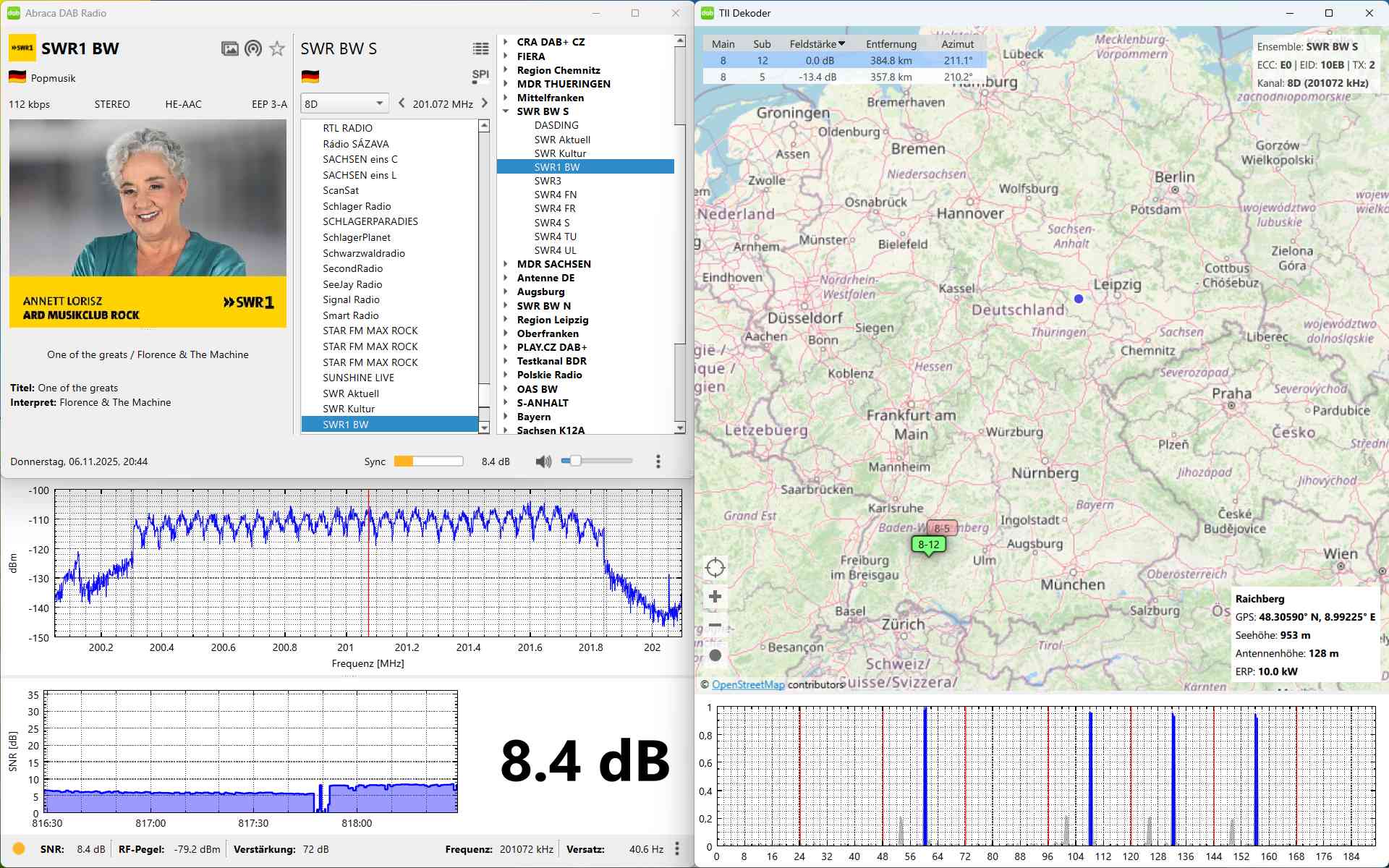Viewport: 1389px width, 868px height.
Task: Click the announcement broadcast icon
Action: [253, 48]
